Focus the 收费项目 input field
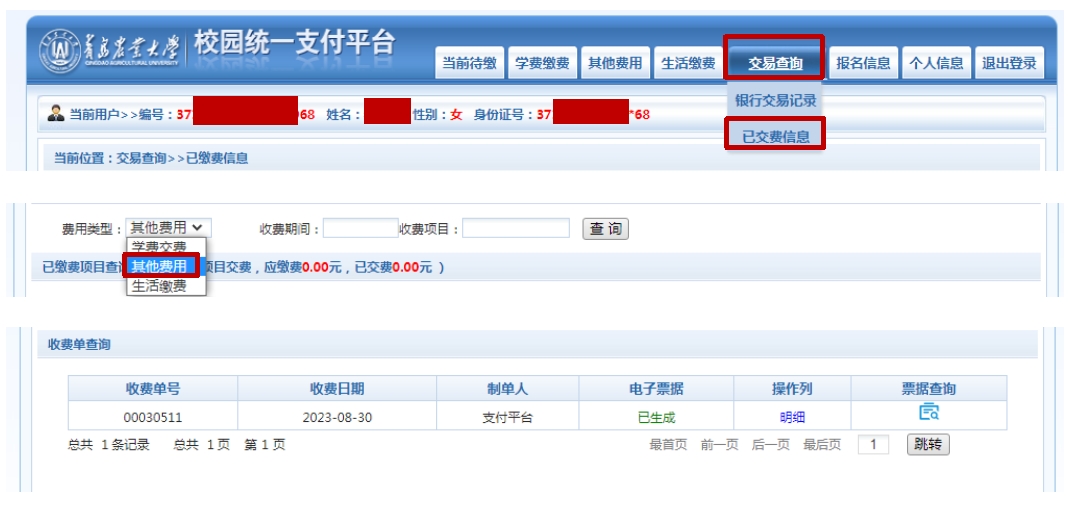The height and width of the screenshot is (510, 1070). pos(516,228)
